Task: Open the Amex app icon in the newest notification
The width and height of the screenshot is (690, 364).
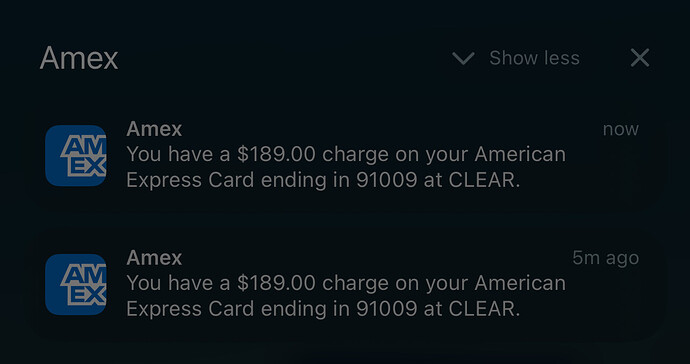Action: point(76,155)
